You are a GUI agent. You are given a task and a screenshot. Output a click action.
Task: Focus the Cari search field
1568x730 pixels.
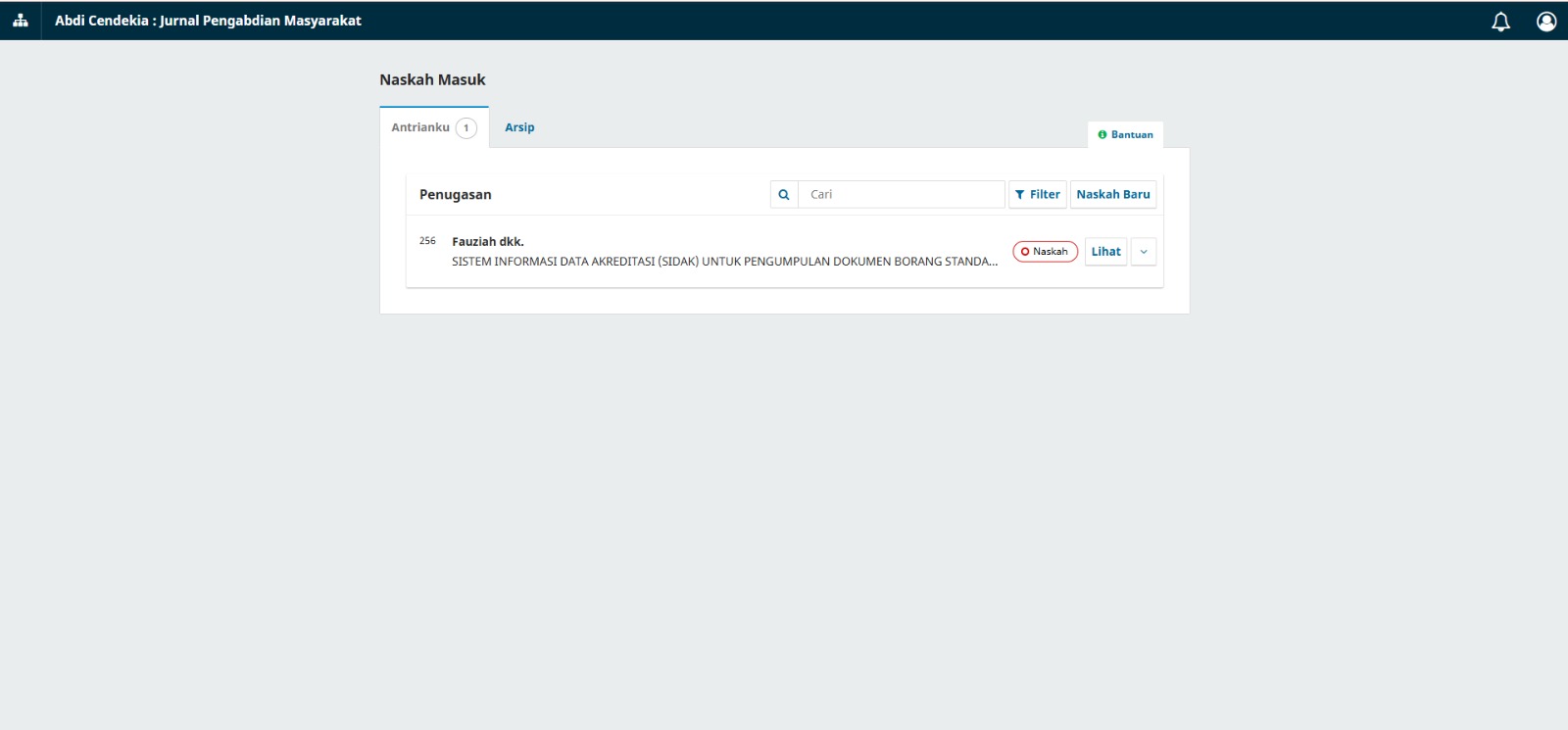902,195
